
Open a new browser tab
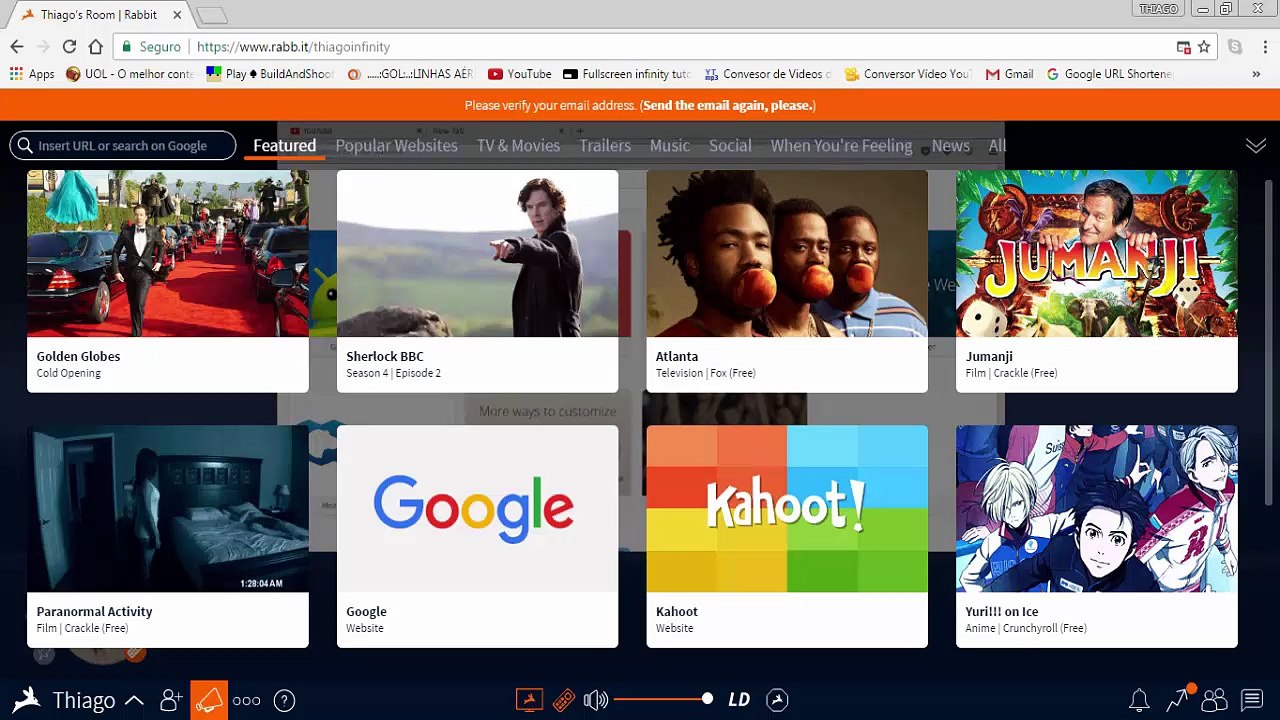tap(212, 15)
